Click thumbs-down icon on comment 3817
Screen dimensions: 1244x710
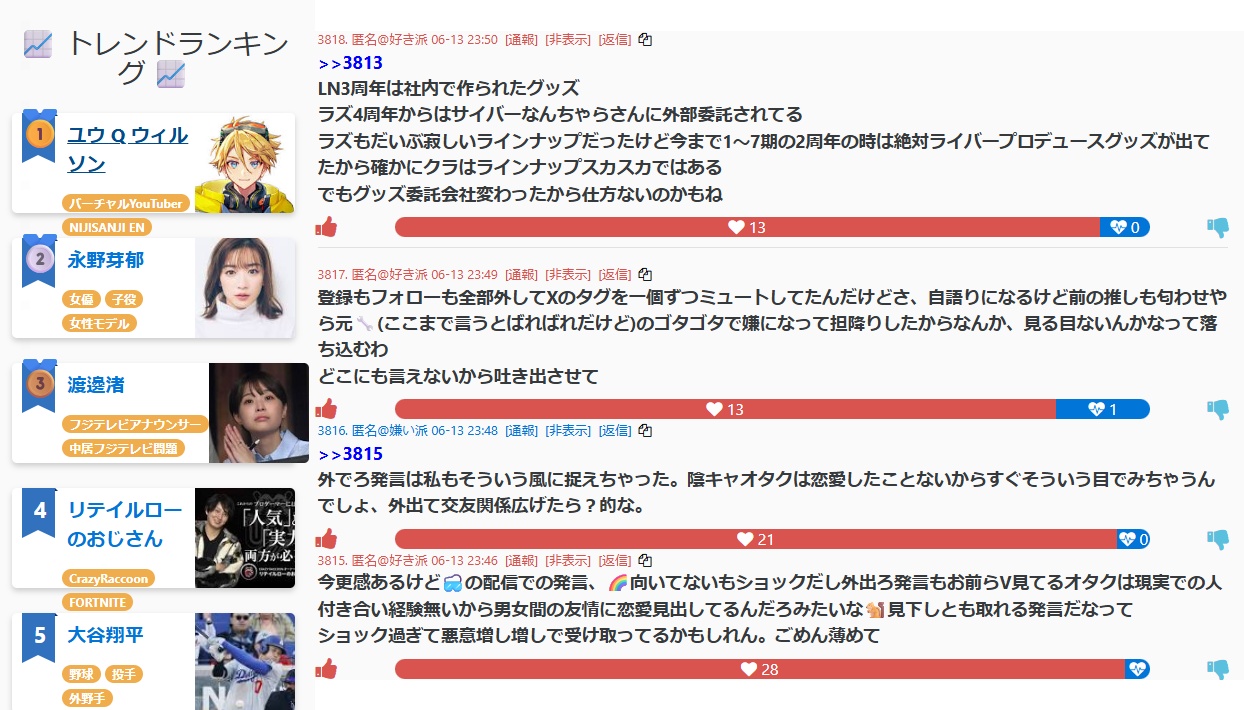[x=1218, y=409]
